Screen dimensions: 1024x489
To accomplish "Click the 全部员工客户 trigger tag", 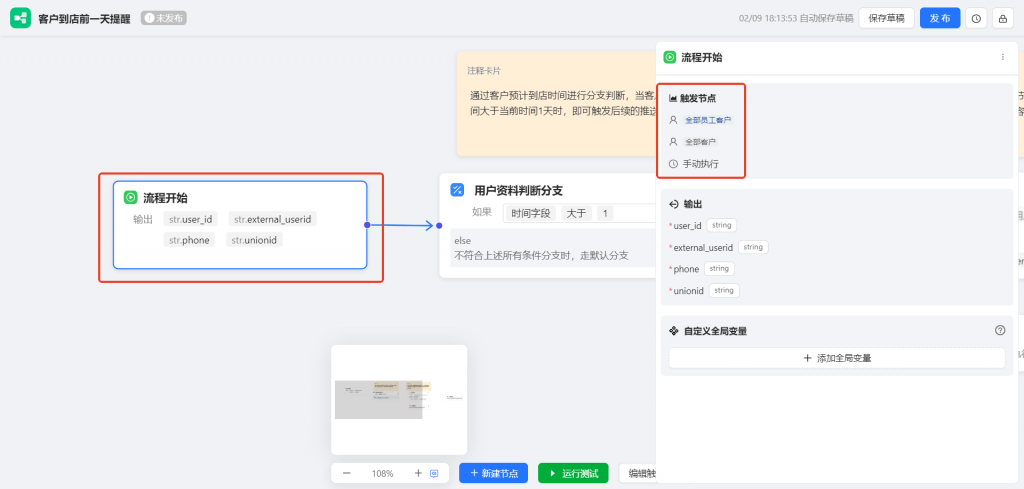I will pyautogui.click(x=708, y=120).
